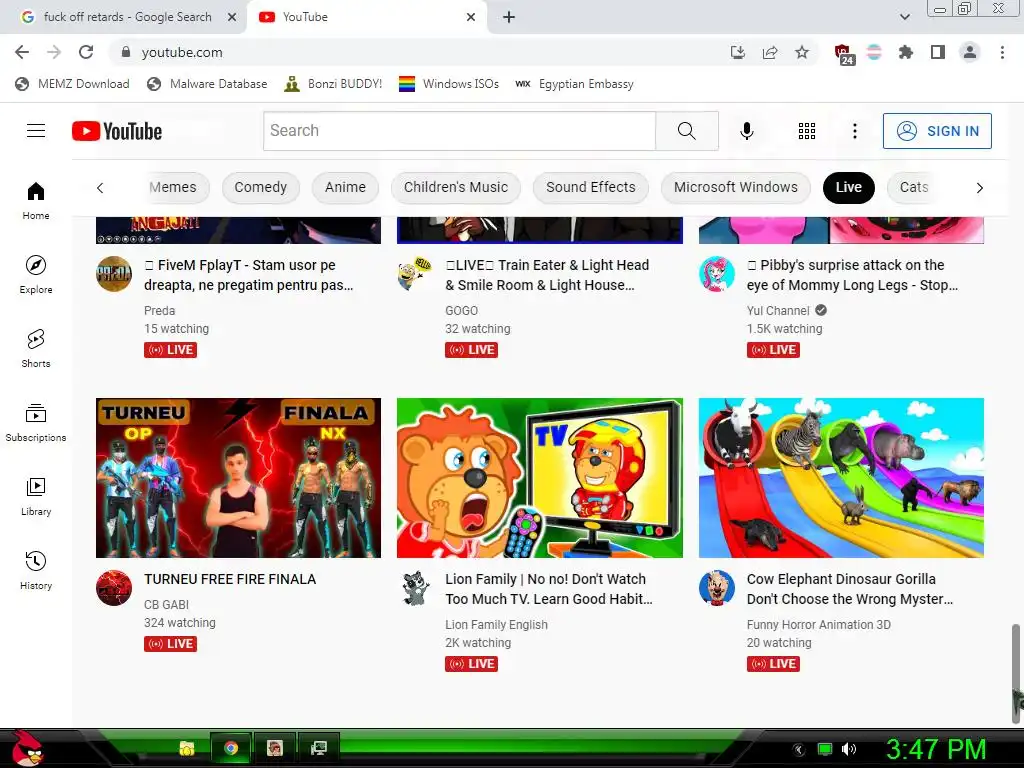Select the Cats chip
Screen dimensions: 1024x768
click(914, 187)
